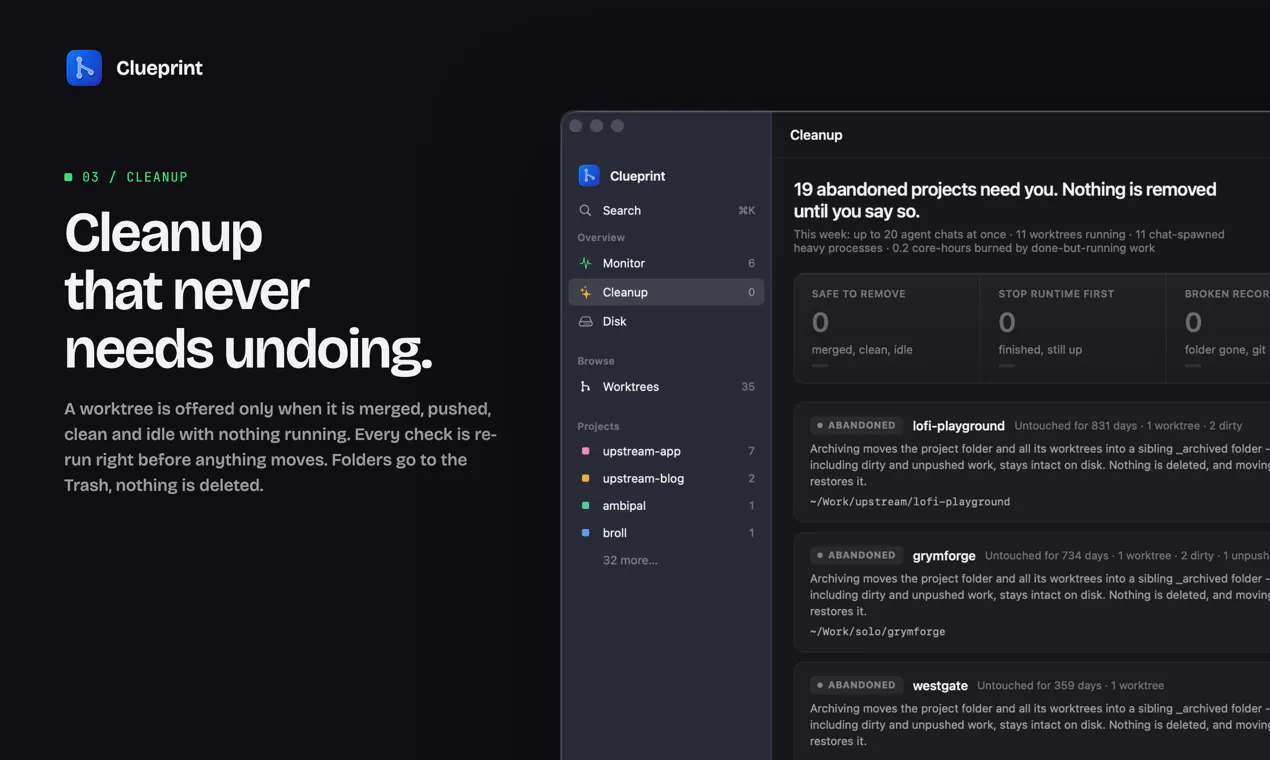Open the Disk section
Image resolution: width=1270 pixels, height=760 pixels.
point(666,321)
